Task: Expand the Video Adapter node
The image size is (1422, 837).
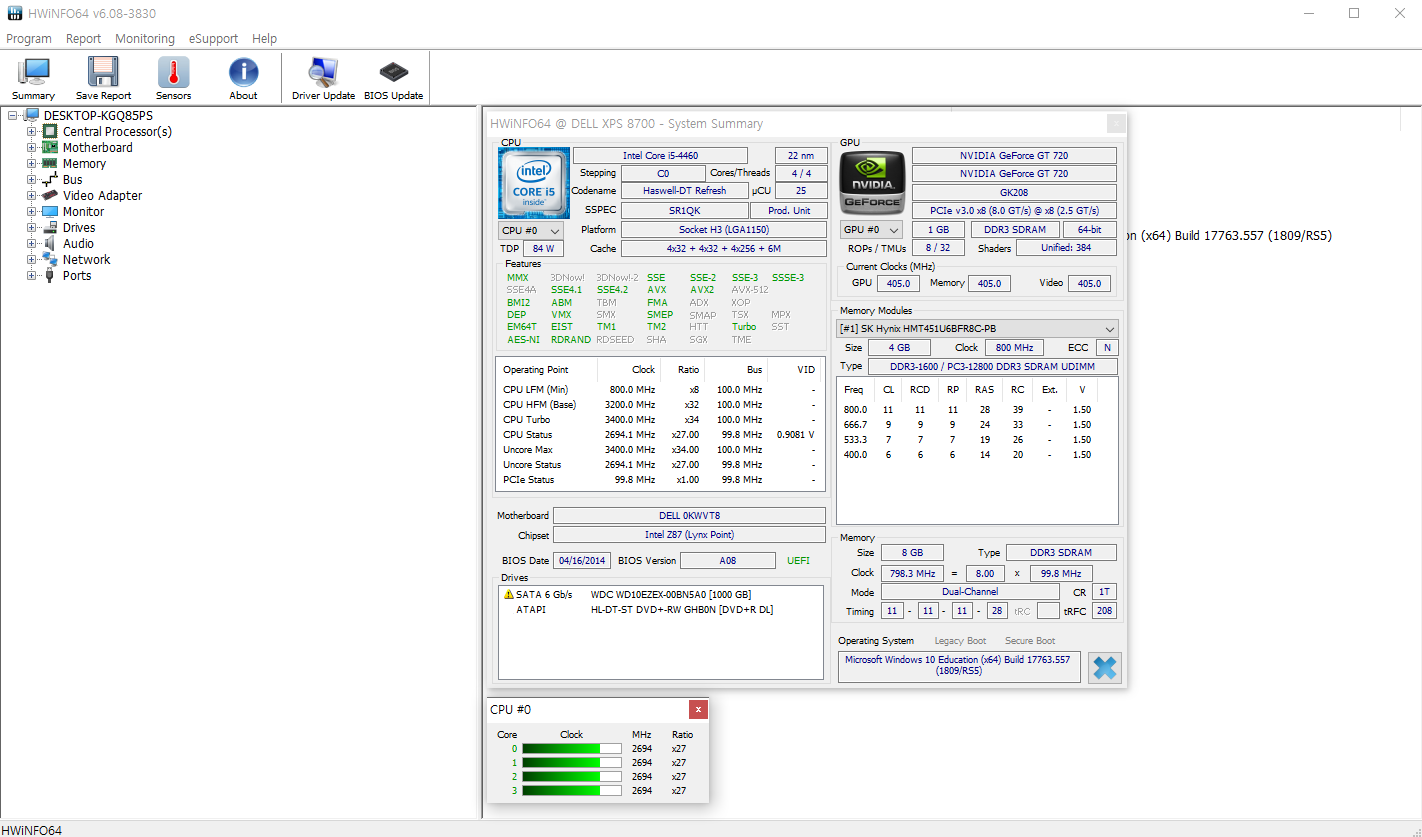Action: (31, 195)
